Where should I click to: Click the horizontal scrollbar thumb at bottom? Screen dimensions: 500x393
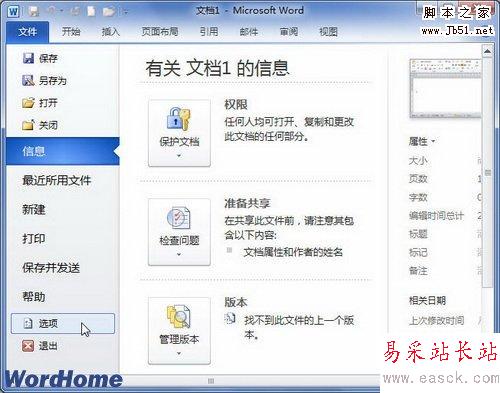pos(211,381)
